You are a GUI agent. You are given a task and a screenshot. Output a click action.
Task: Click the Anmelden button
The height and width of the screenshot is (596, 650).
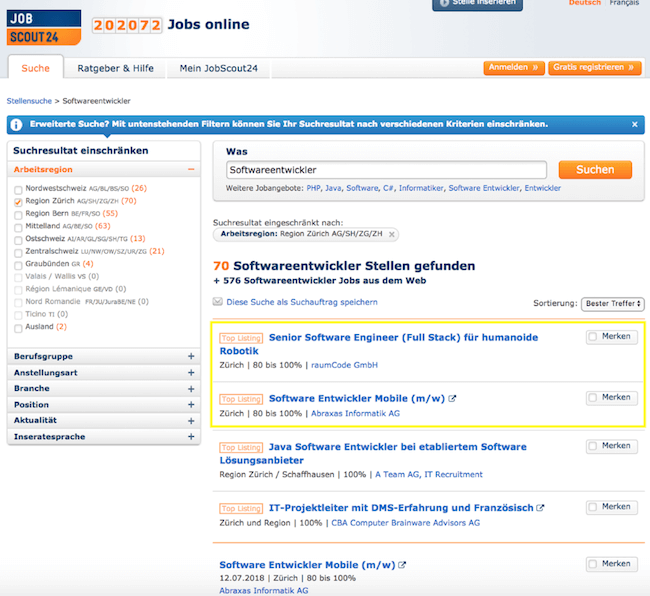coord(514,68)
